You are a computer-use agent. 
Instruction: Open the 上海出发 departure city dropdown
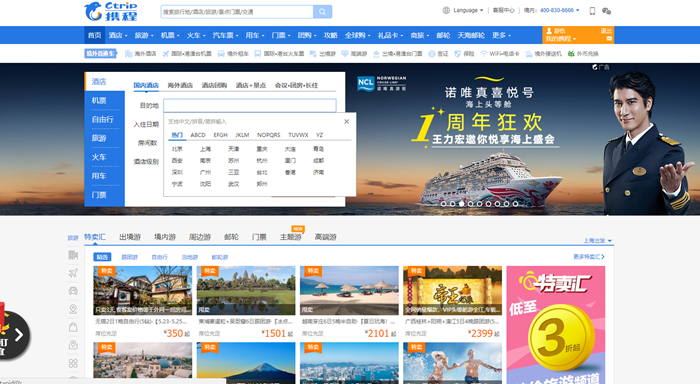(x=597, y=241)
